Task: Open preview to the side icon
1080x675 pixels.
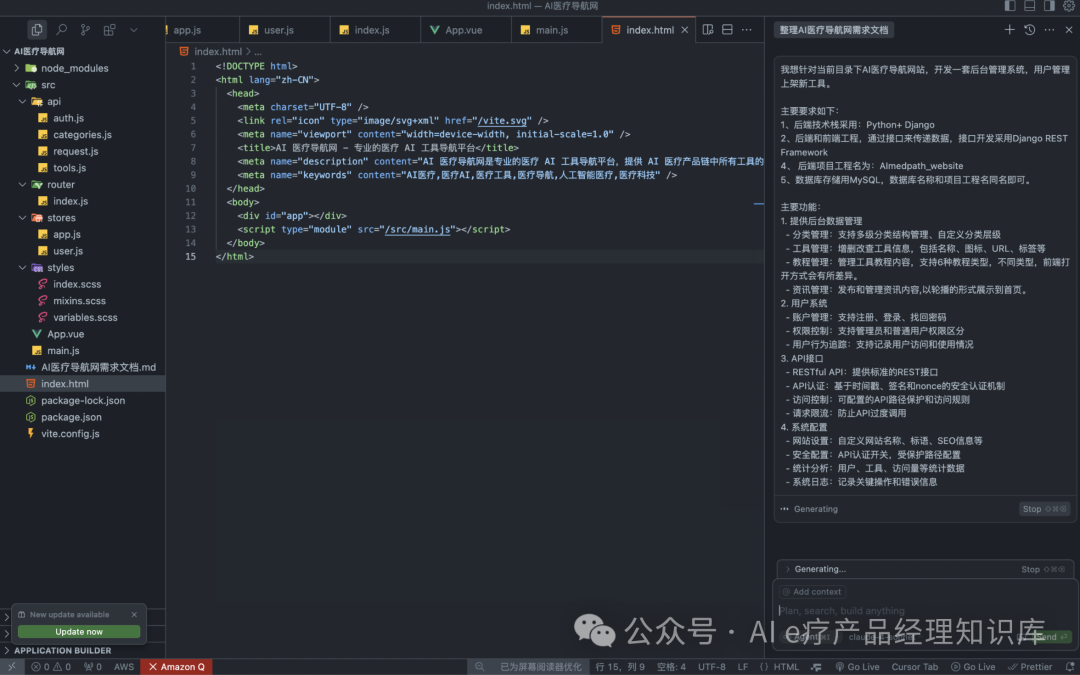Action: [x=707, y=30]
